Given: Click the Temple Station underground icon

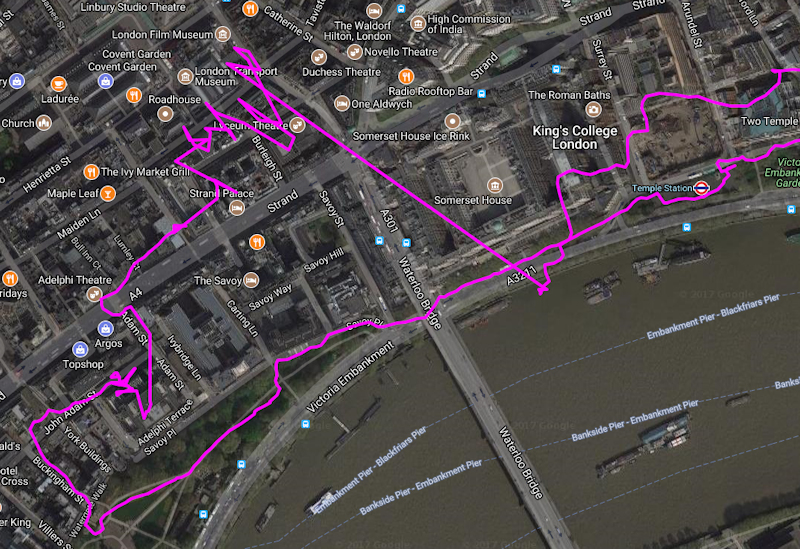Looking at the screenshot, I should tap(702, 188).
